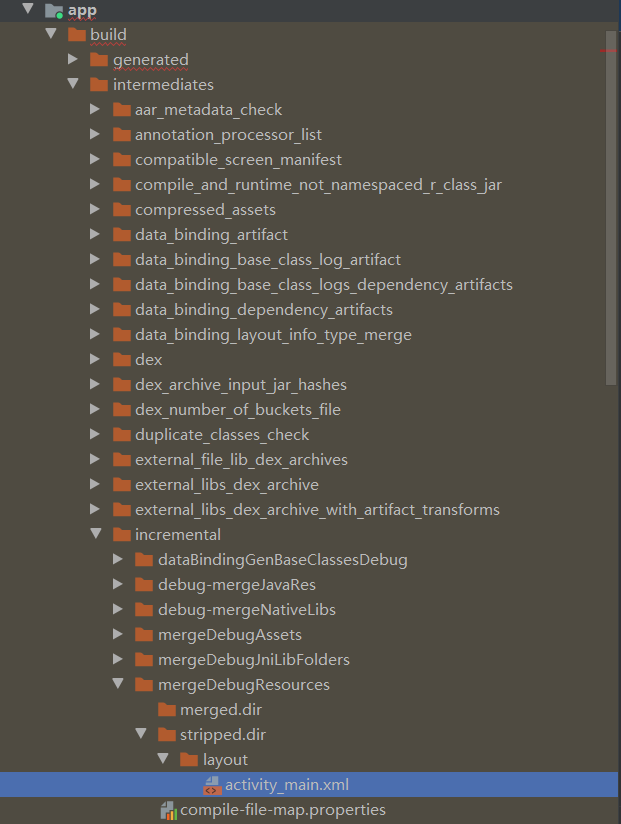The height and width of the screenshot is (824, 621).
Task: Click the build folder icon
Action: [77, 35]
